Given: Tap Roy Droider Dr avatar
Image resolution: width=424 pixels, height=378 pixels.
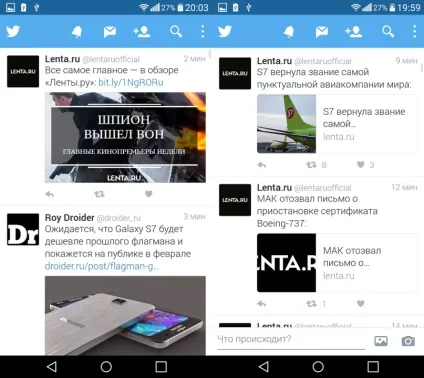Looking at the screenshot, I should coord(23,230).
